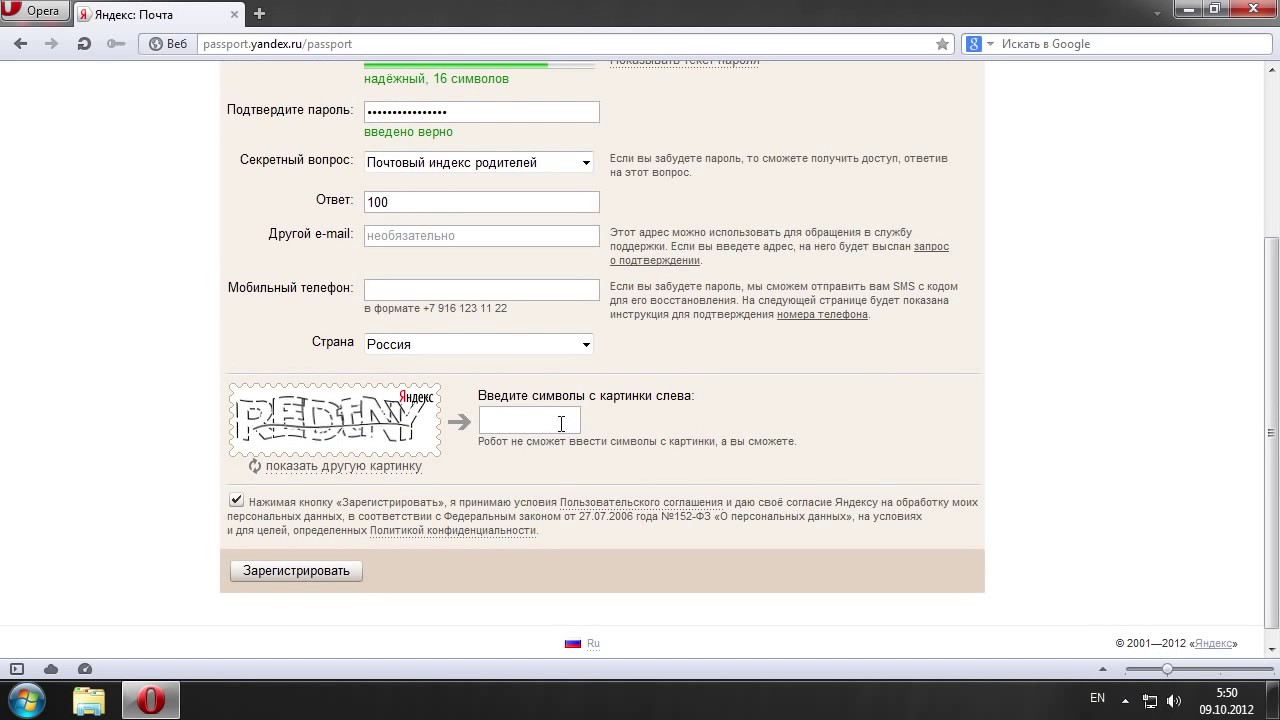
Task: Click the Веб site info badge
Action: point(167,44)
